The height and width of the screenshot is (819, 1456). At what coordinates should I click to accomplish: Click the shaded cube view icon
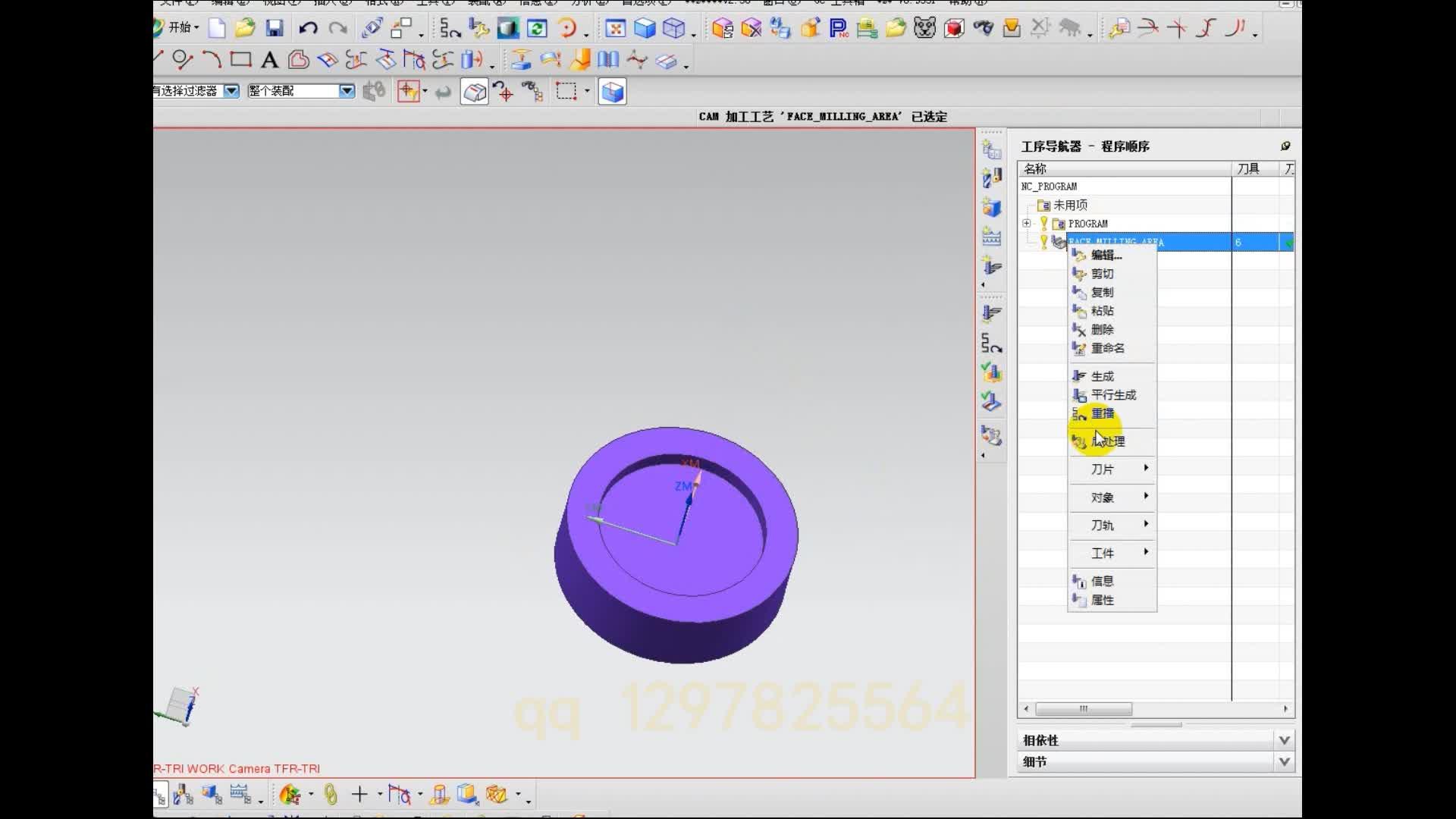point(645,29)
